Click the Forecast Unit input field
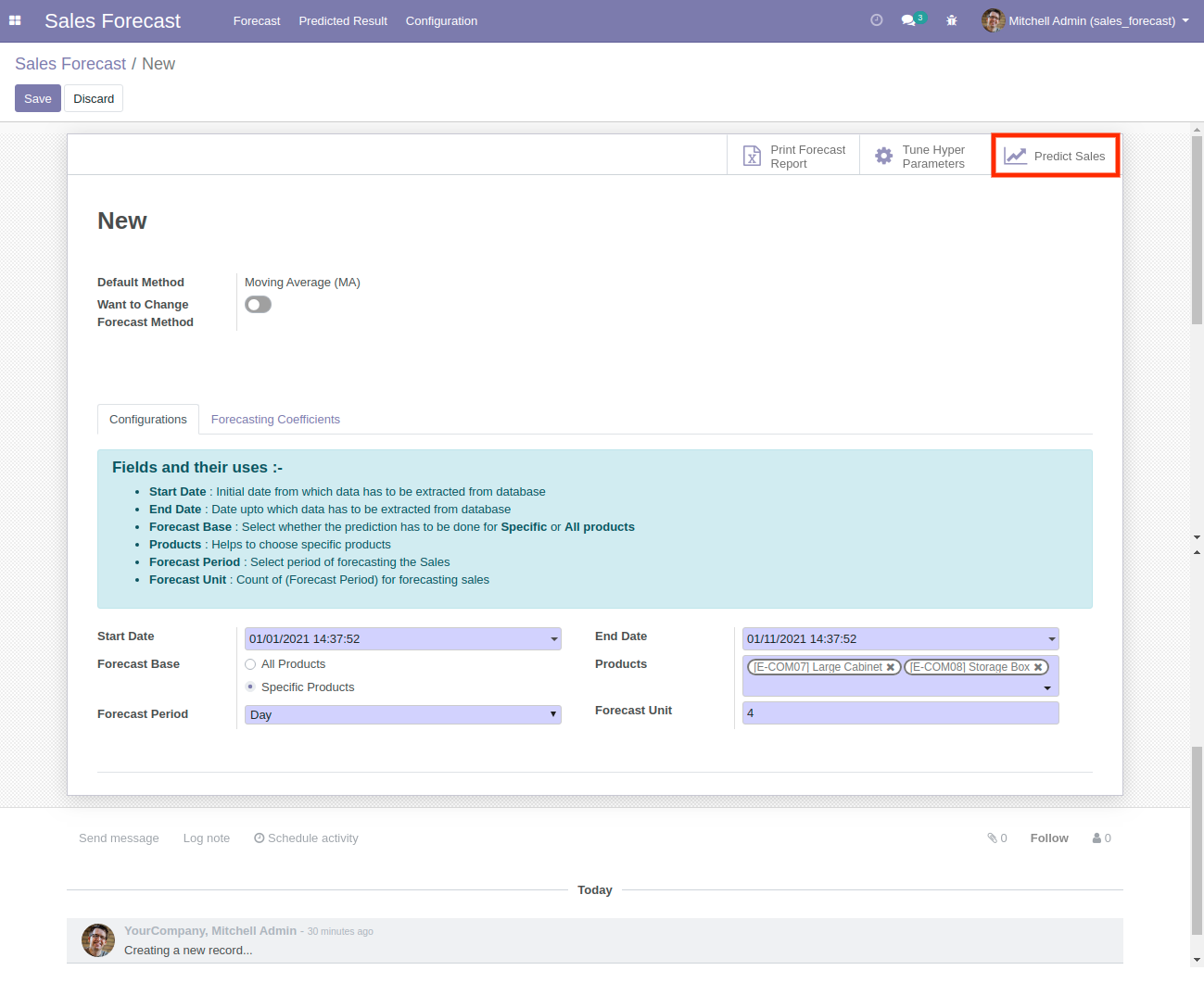Screen dimensions: 1204x1008 pyautogui.click(x=900, y=713)
